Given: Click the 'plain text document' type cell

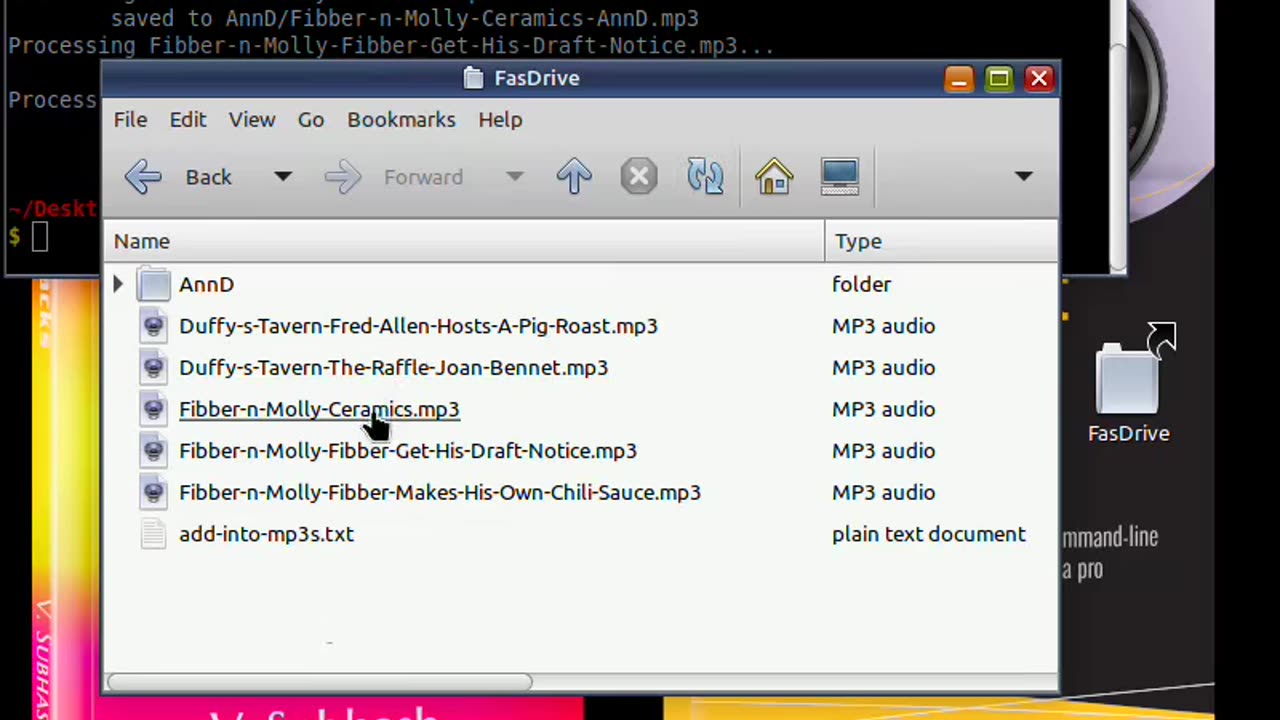Looking at the screenshot, I should pyautogui.click(x=929, y=534).
